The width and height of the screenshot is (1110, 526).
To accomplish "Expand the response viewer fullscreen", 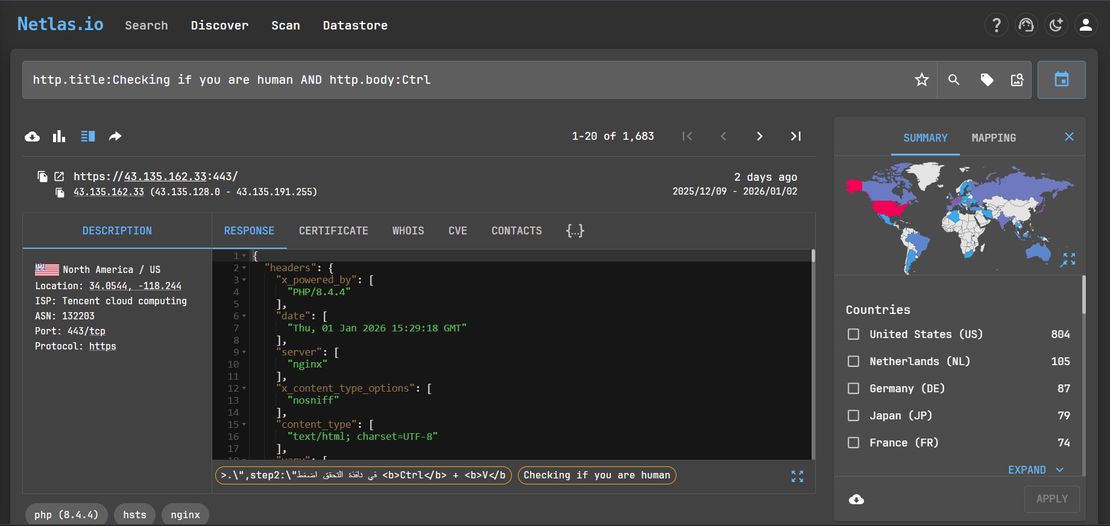I will 797,476.
